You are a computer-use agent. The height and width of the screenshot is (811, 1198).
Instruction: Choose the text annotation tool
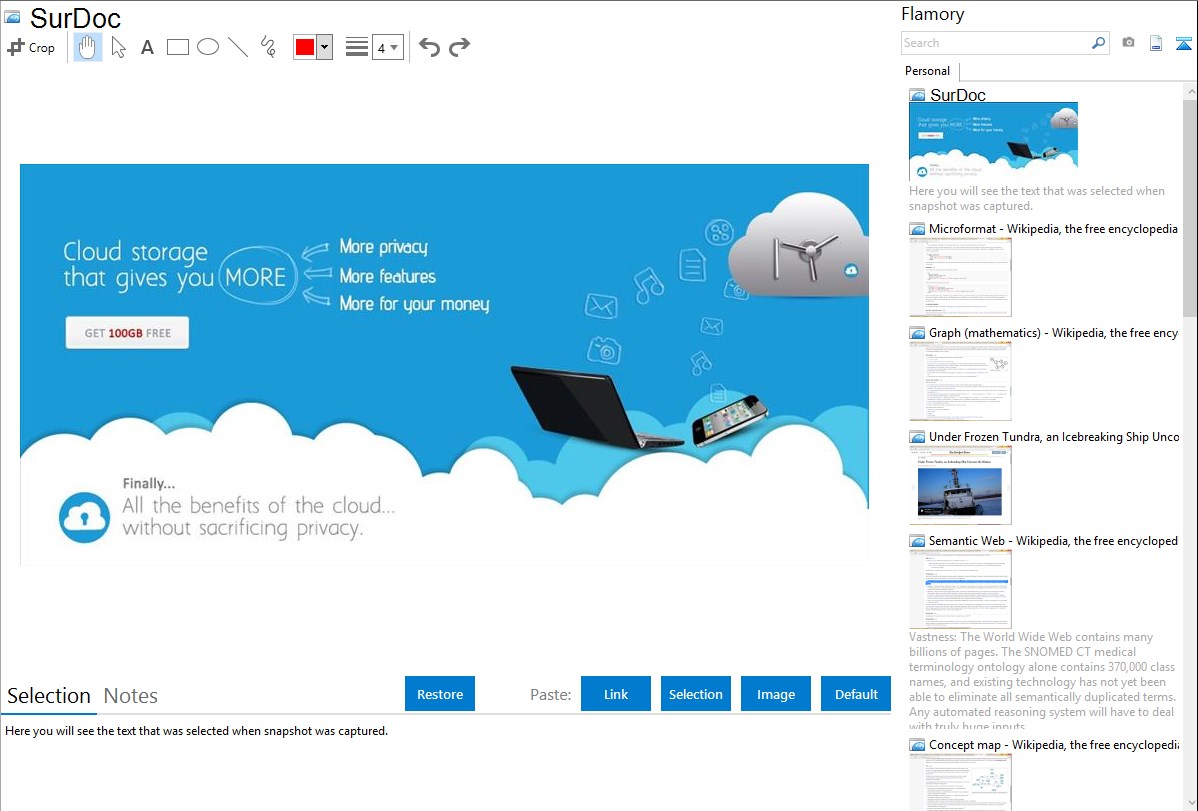point(147,47)
